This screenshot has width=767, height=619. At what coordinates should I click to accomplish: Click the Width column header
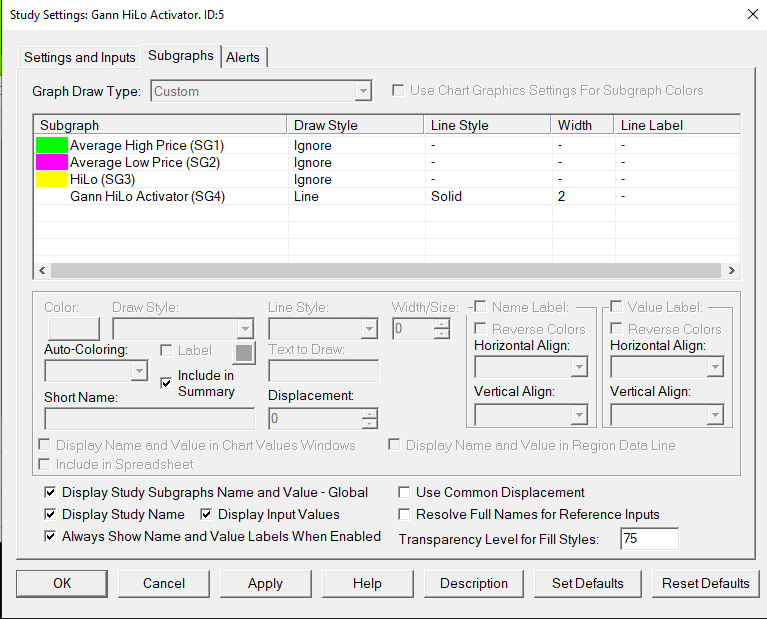tap(583, 125)
